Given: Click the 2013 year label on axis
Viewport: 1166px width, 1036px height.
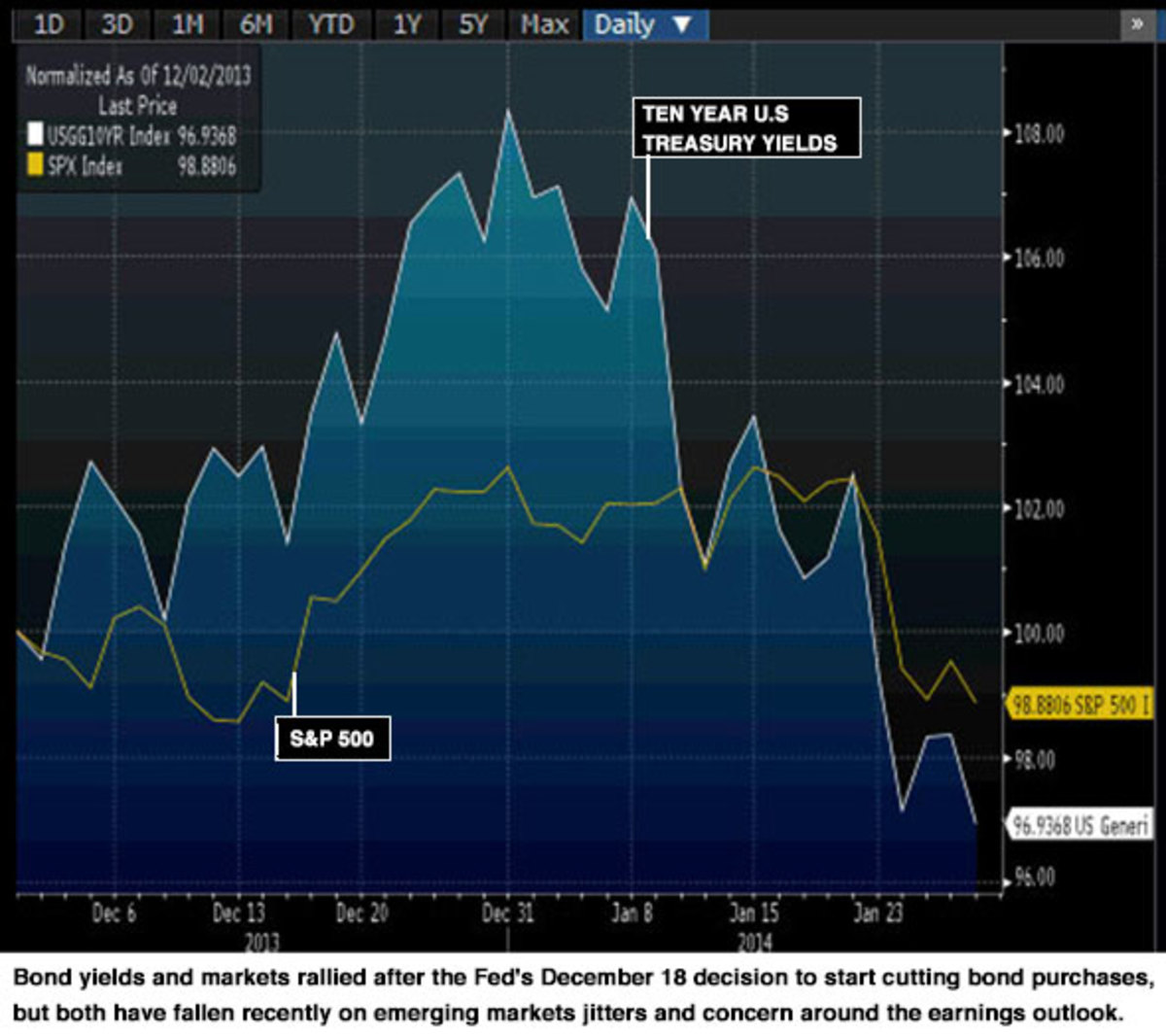Looking at the screenshot, I should (261, 941).
